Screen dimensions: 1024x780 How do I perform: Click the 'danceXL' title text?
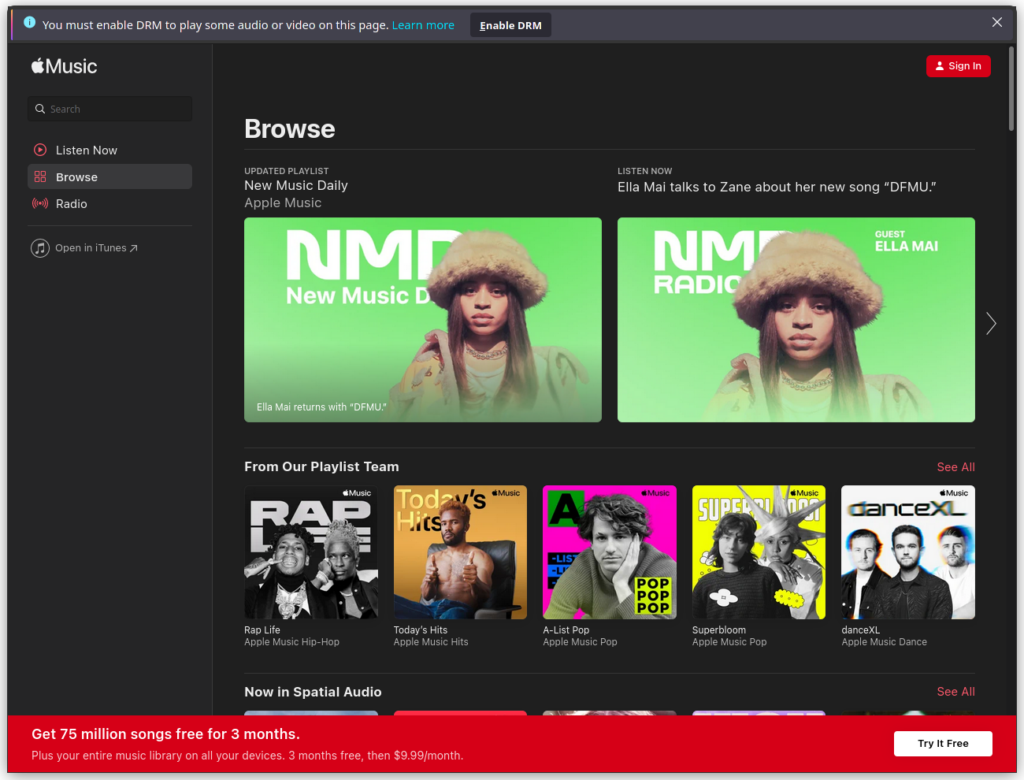point(860,630)
